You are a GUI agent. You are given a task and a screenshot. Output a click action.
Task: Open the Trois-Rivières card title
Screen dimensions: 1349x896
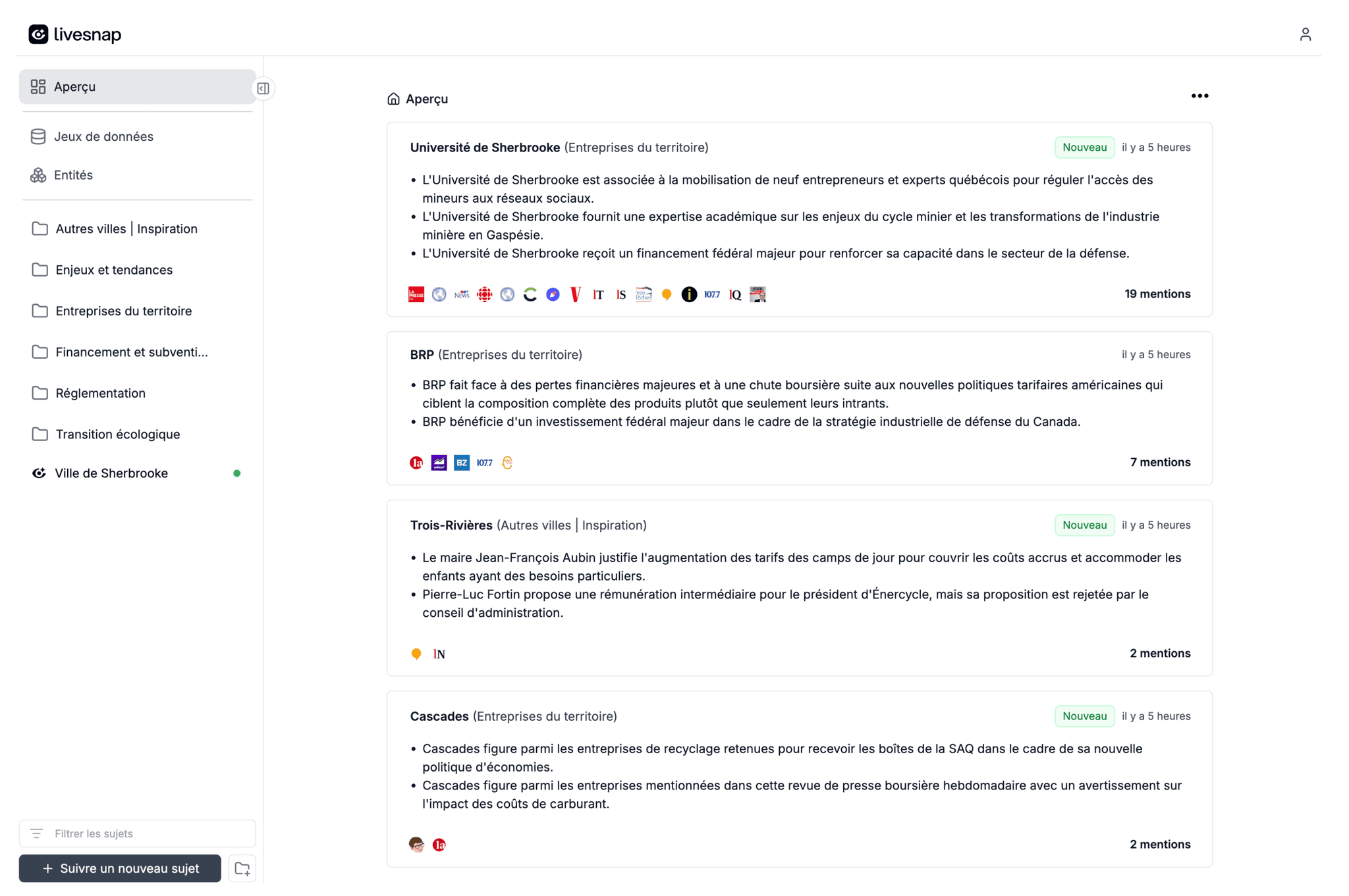click(x=451, y=525)
